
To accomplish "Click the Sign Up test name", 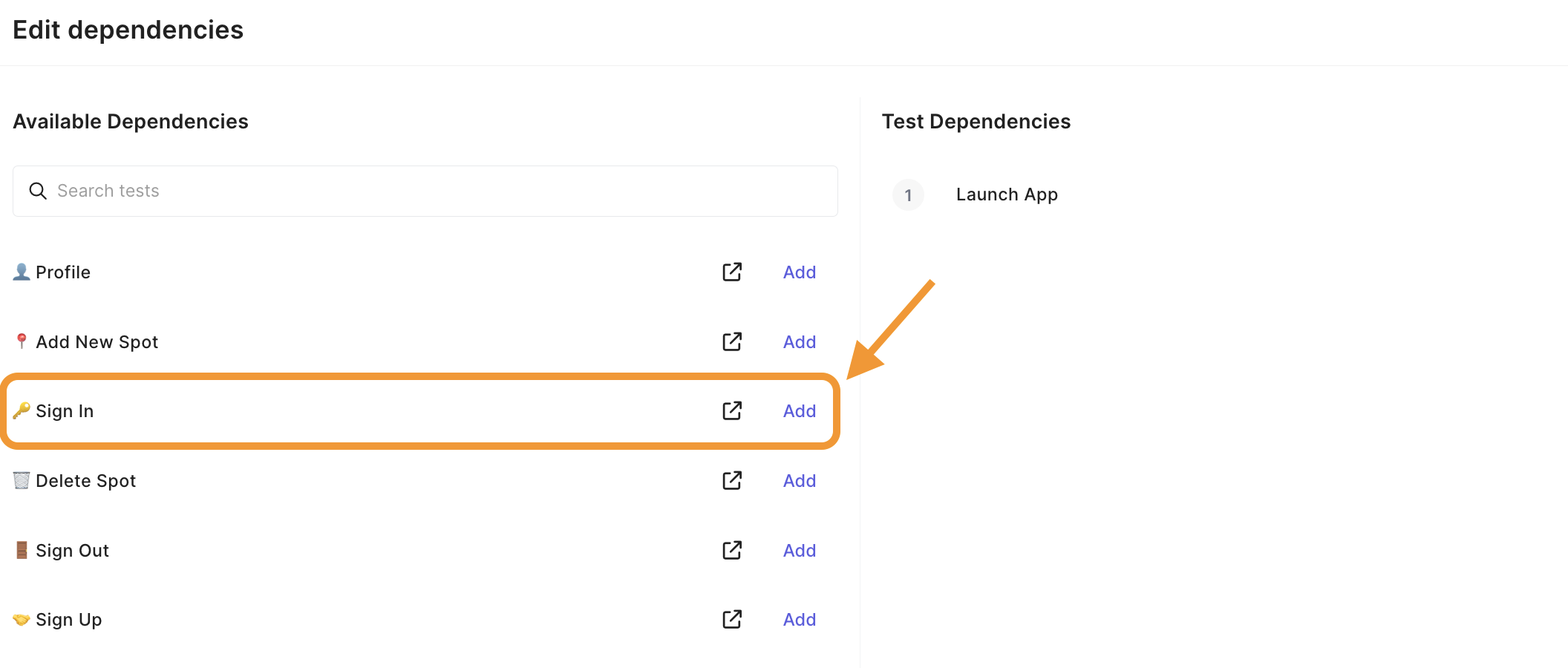I will pos(68,620).
